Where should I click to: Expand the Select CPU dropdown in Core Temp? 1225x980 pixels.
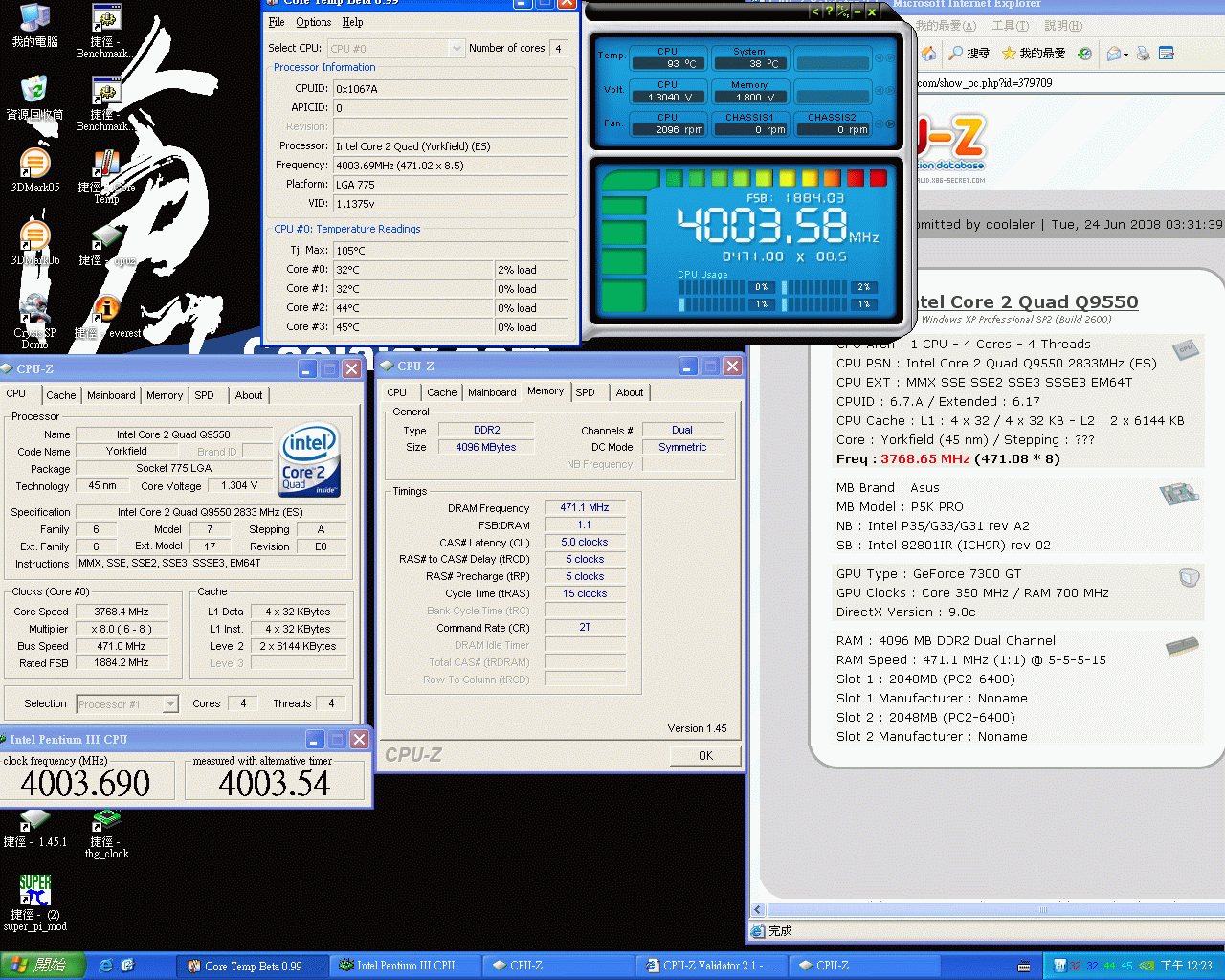tap(457, 48)
